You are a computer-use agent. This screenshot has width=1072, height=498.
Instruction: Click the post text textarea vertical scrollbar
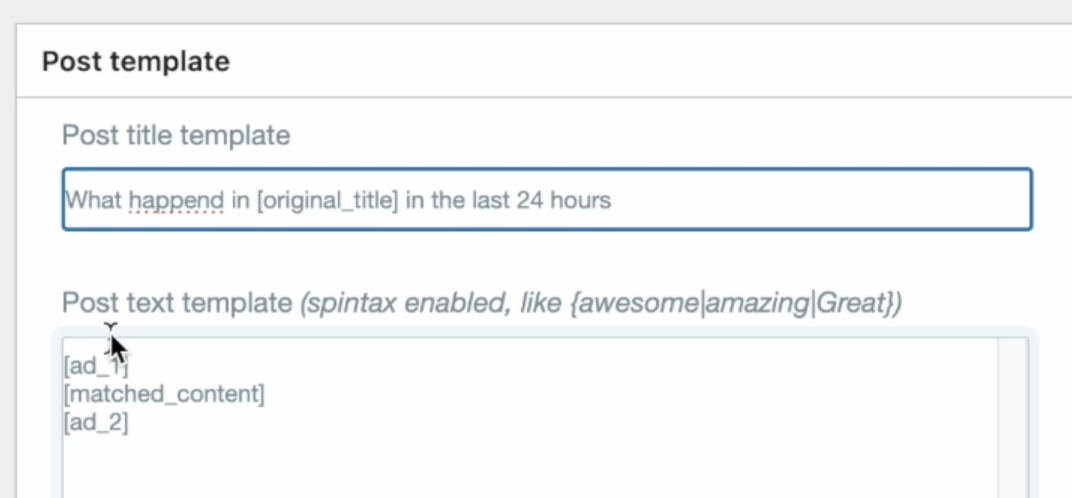1014,420
